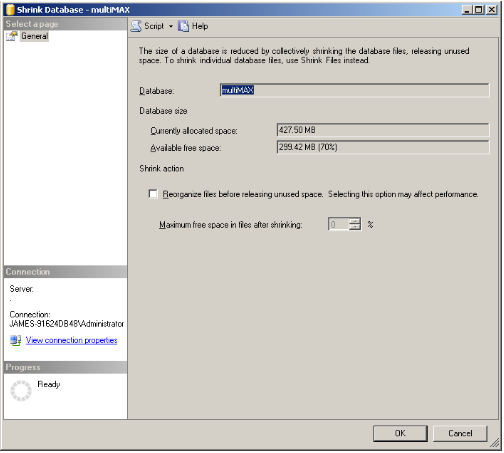Click the Ready progress spinner icon
504x453 pixels.
[x=21, y=391]
